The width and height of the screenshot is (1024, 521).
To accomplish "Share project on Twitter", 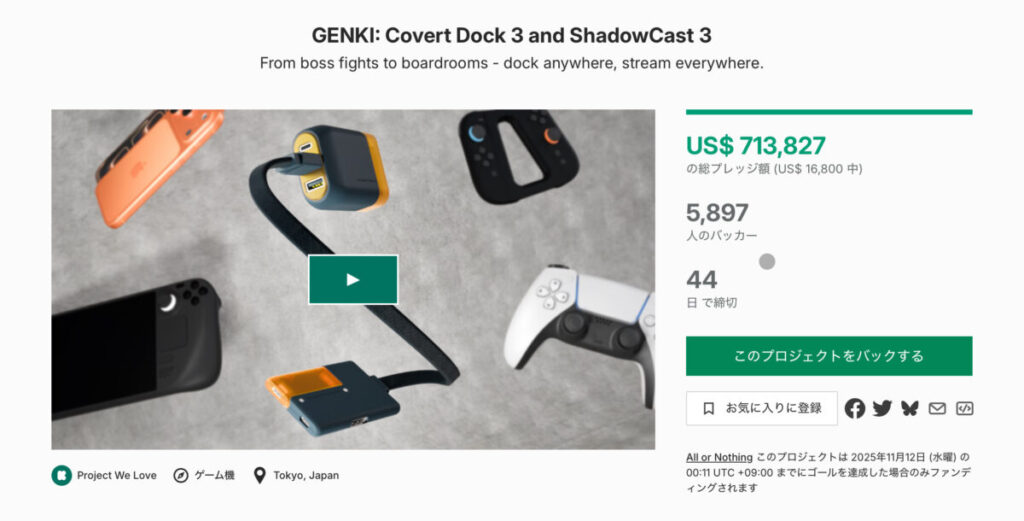I will [x=882, y=409].
